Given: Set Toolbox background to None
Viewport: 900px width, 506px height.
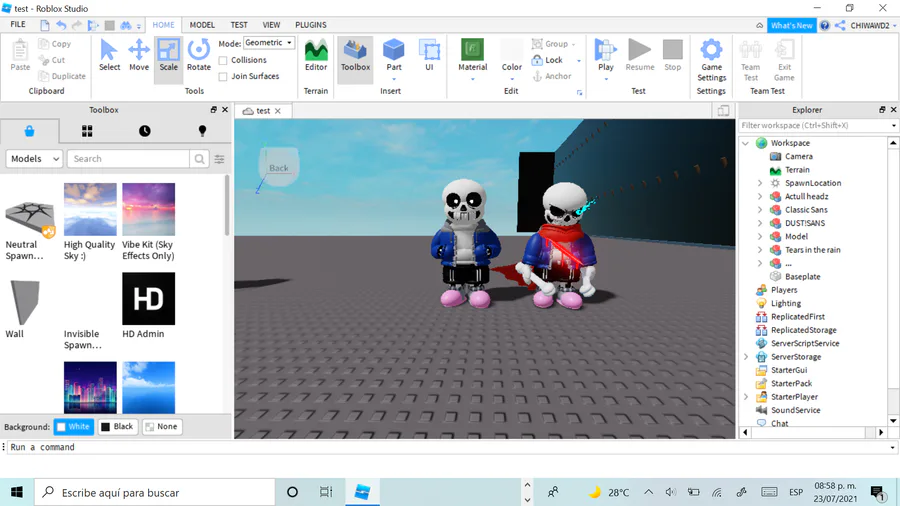Looking at the screenshot, I should (162, 427).
